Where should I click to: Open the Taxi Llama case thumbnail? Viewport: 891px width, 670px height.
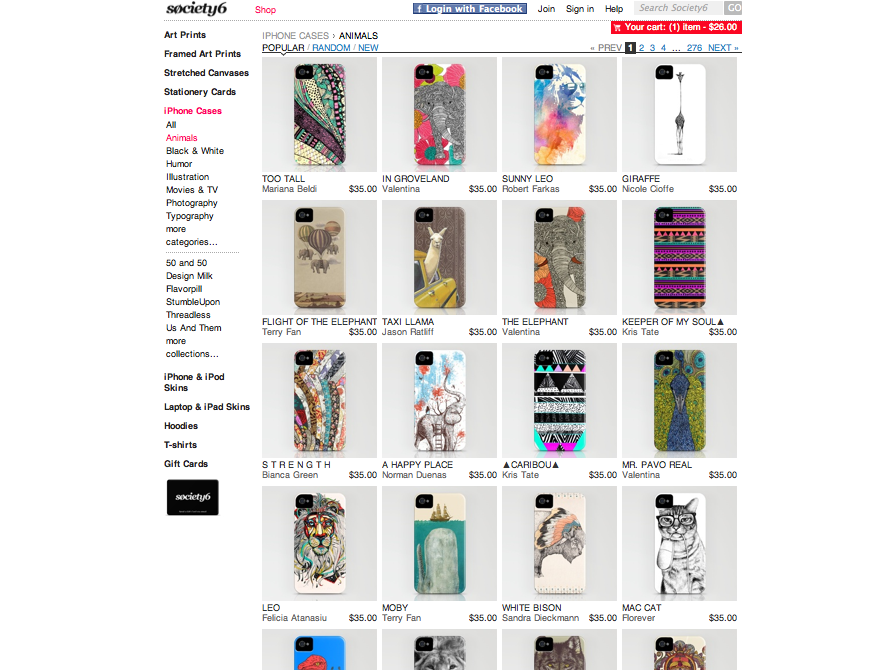(439, 257)
